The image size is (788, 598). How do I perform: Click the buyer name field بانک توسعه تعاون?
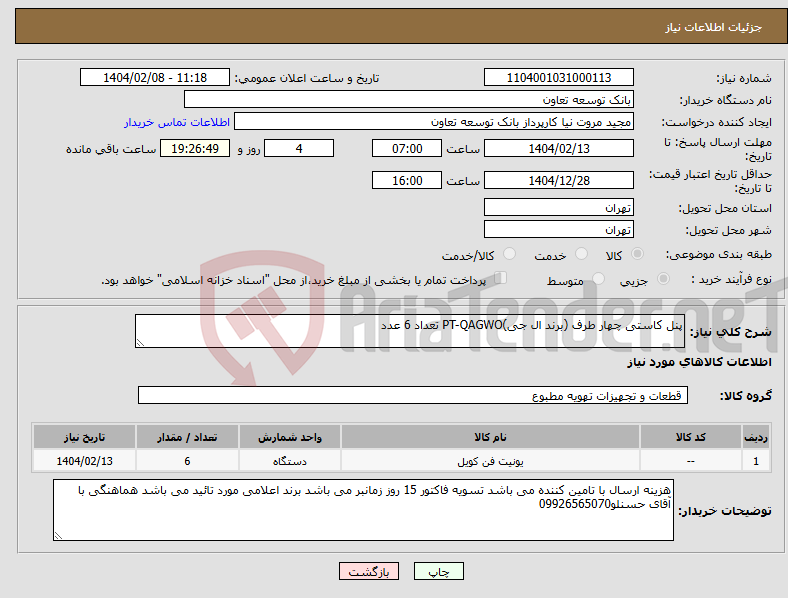[409, 99]
